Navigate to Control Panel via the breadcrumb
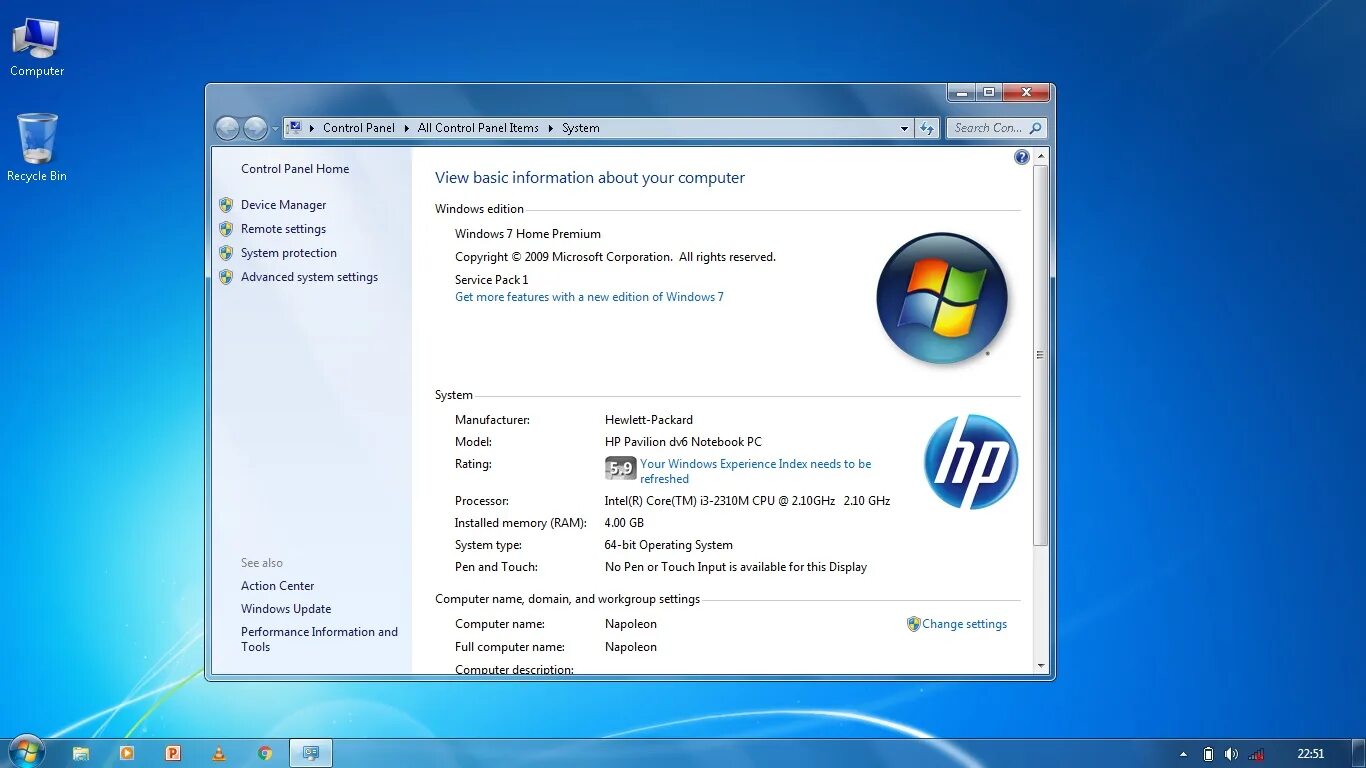 click(x=358, y=128)
